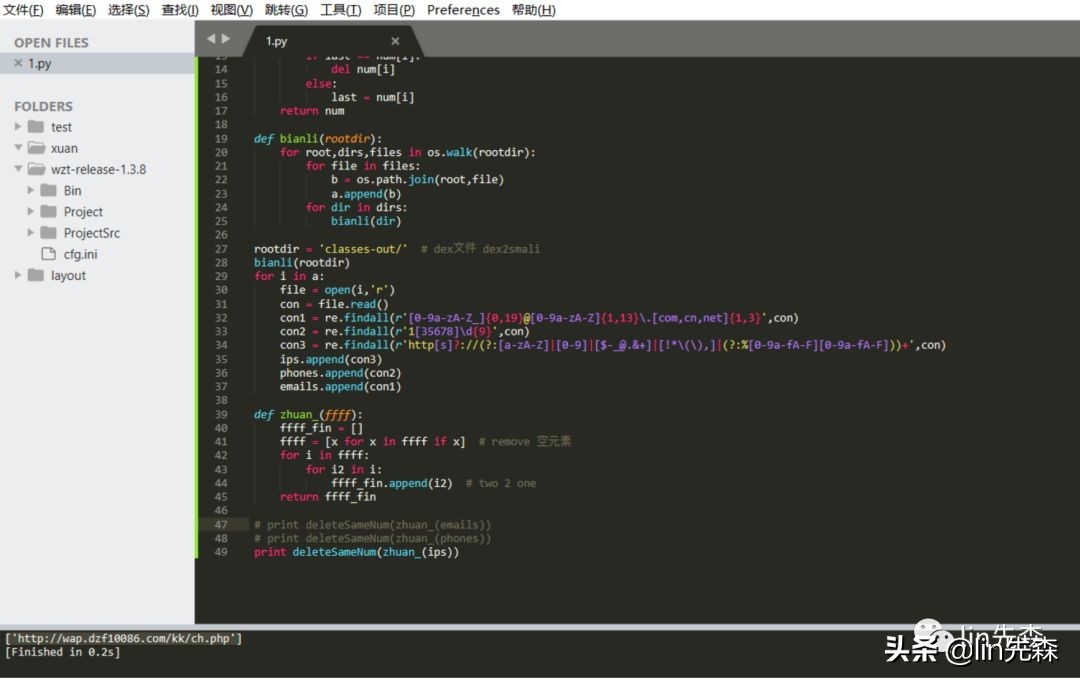Click the Project folder icon
Image resolution: width=1080 pixels, height=685 pixels.
click(x=49, y=211)
